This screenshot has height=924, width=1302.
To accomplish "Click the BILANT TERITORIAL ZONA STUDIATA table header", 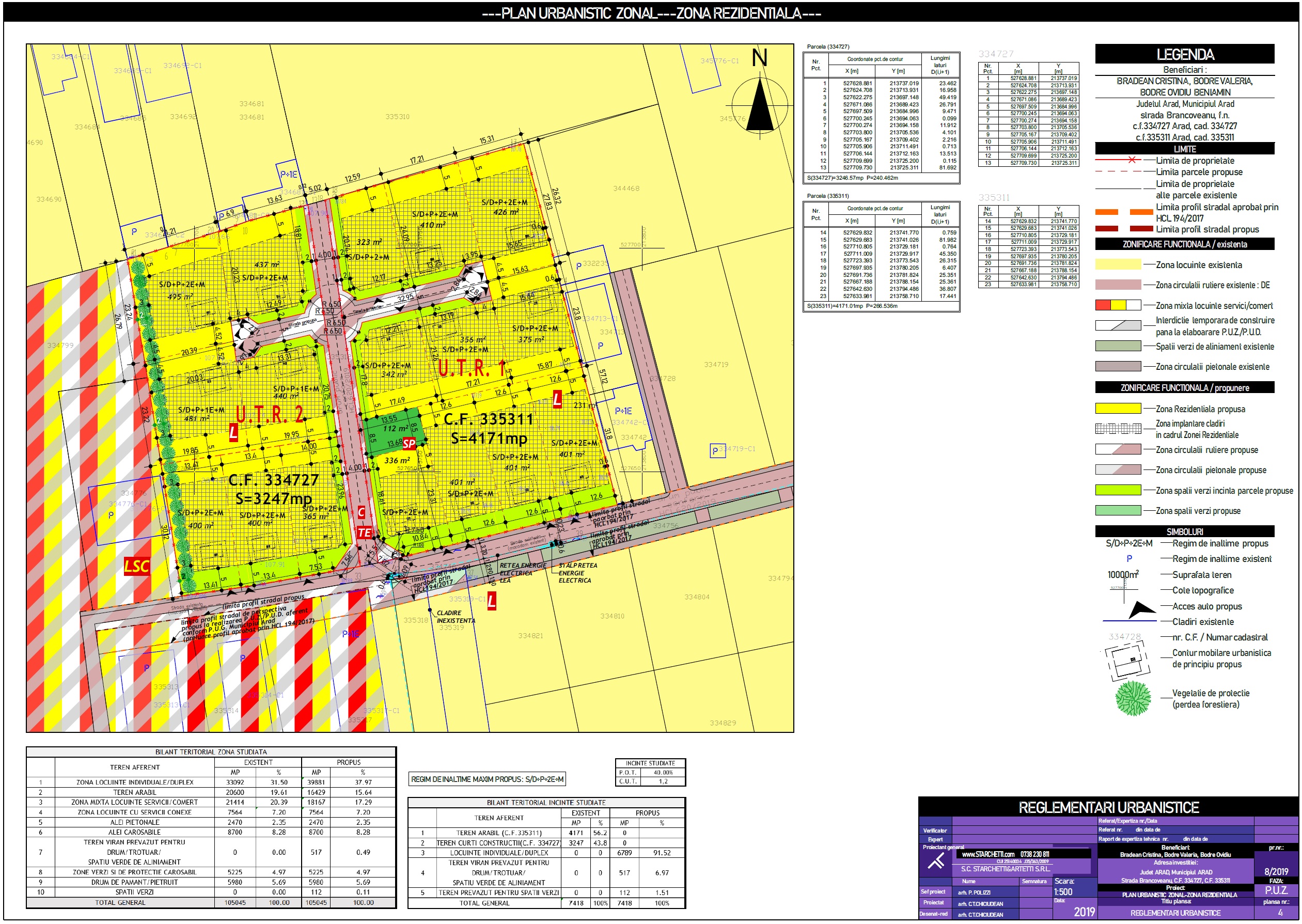I will (211, 752).
